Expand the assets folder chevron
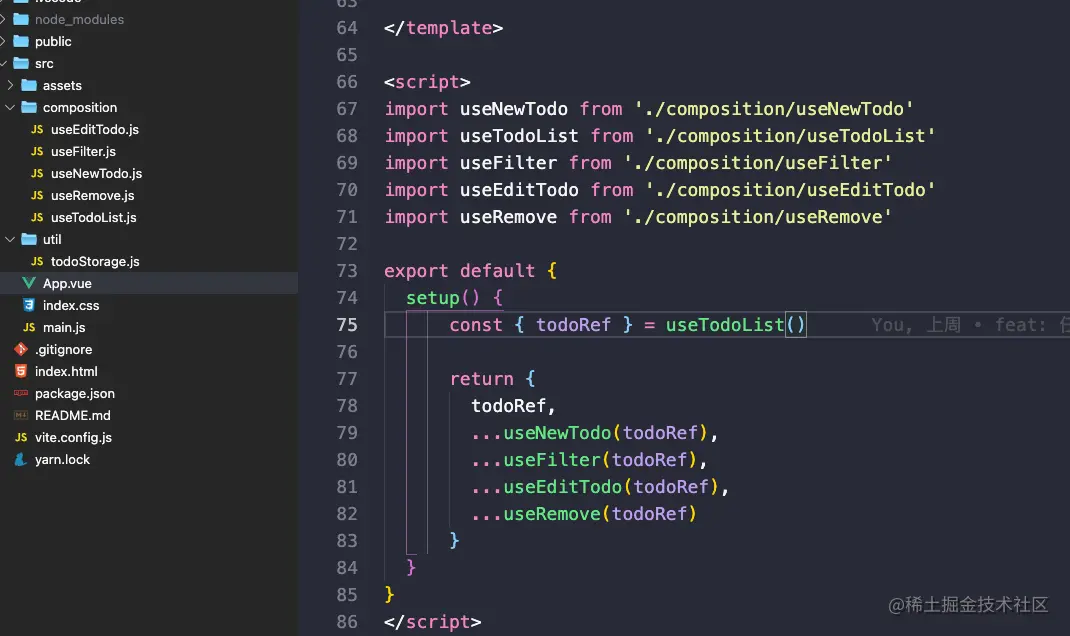Image resolution: width=1070 pixels, height=636 pixels. [10, 85]
